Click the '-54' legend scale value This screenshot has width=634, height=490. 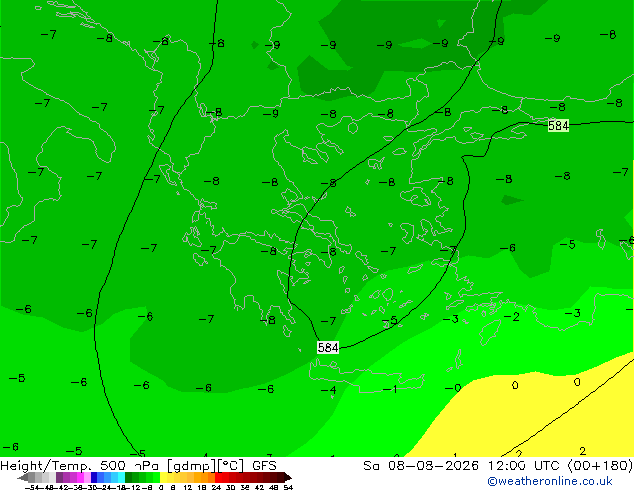31,487
